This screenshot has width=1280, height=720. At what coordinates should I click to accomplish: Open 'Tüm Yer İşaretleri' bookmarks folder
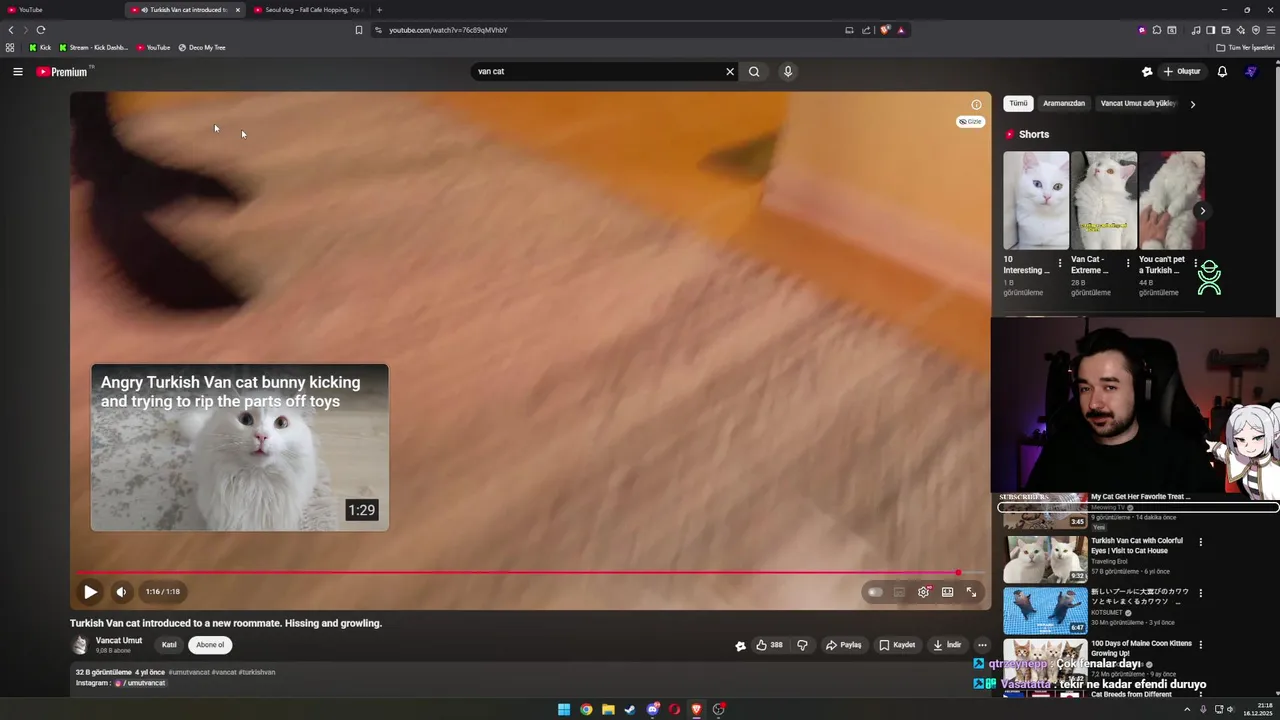click(x=1245, y=48)
